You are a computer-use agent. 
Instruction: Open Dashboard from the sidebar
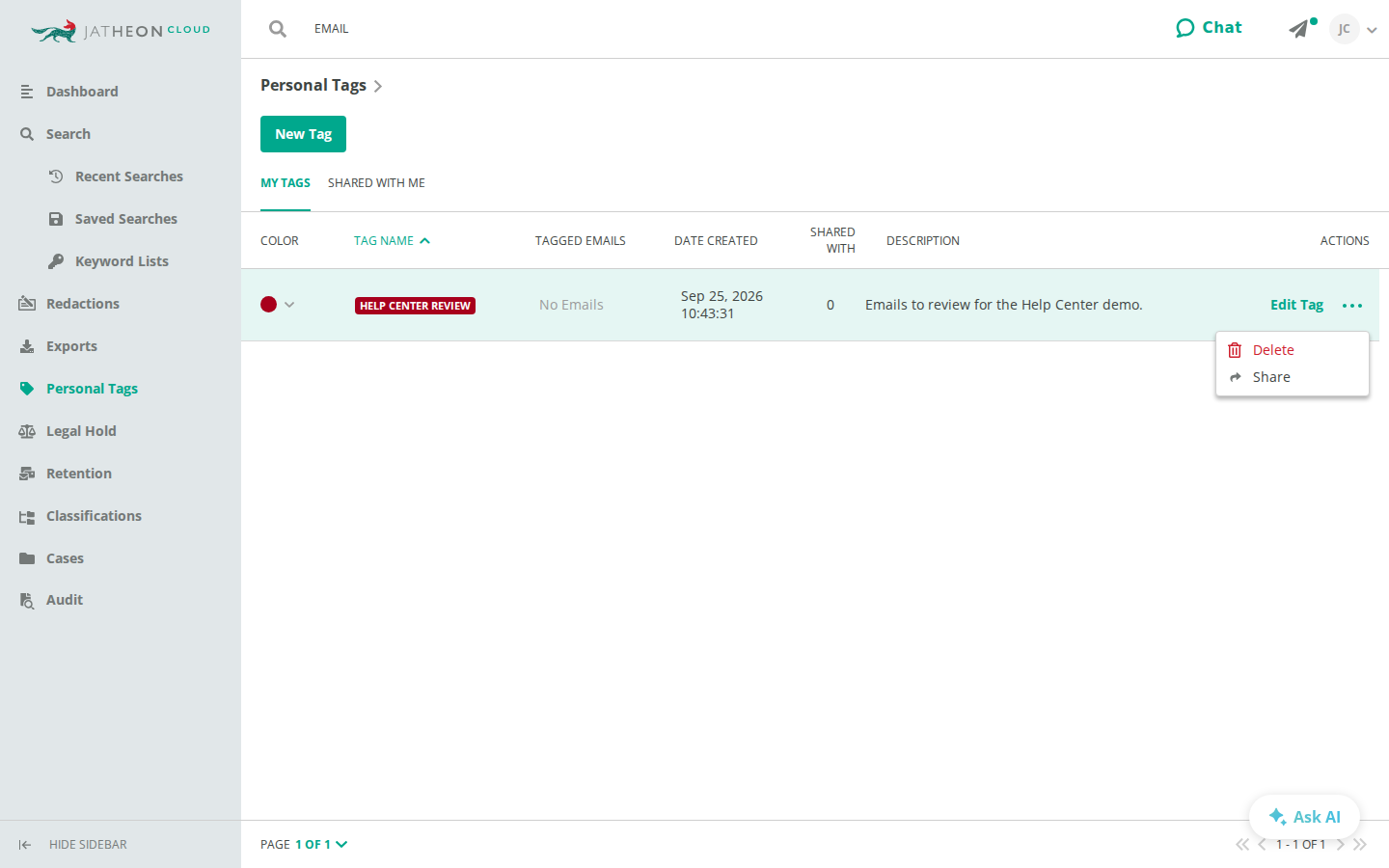pyautogui.click(x=82, y=92)
